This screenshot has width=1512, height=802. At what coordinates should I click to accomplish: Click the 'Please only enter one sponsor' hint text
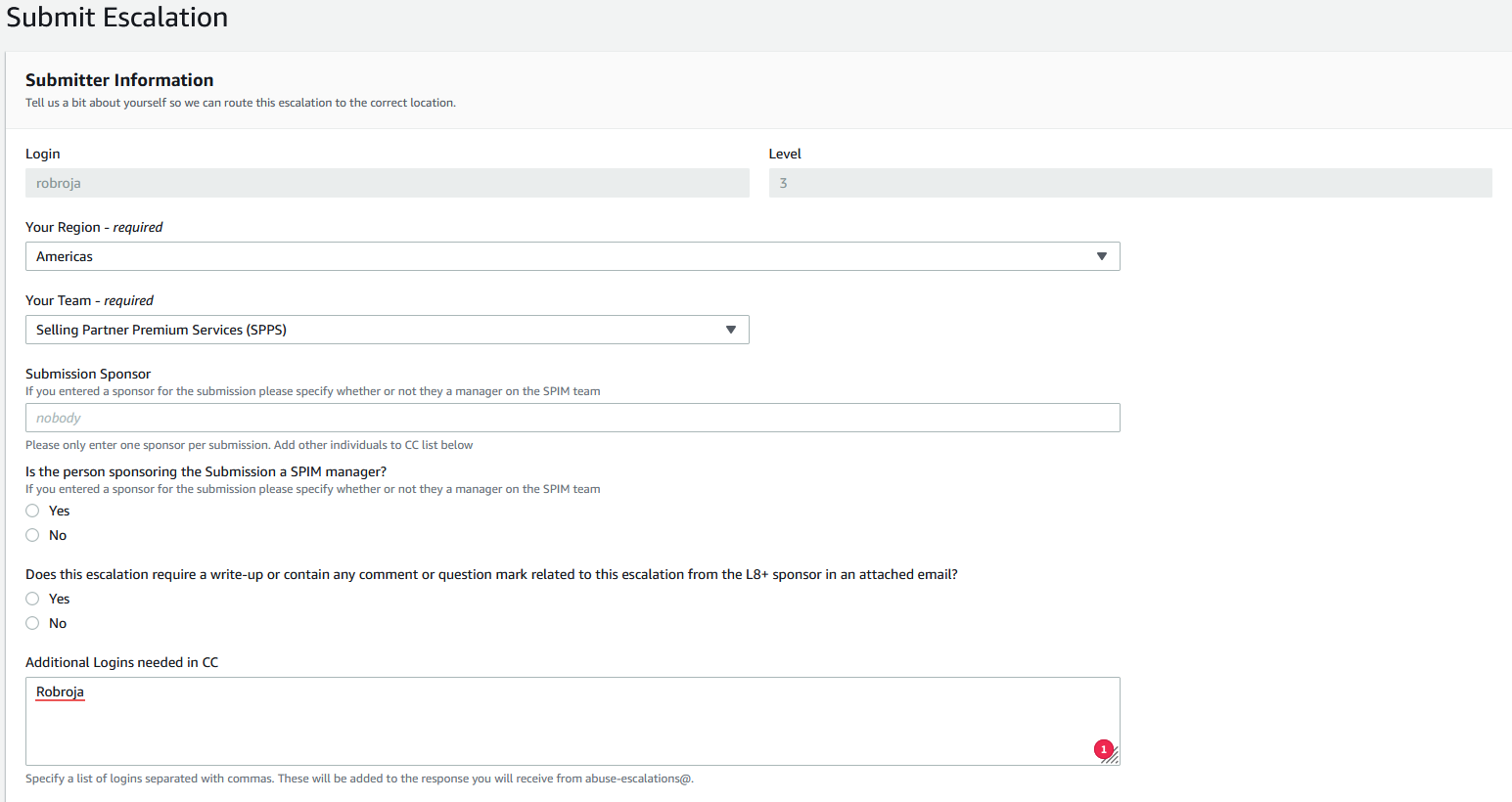click(249, 445)
